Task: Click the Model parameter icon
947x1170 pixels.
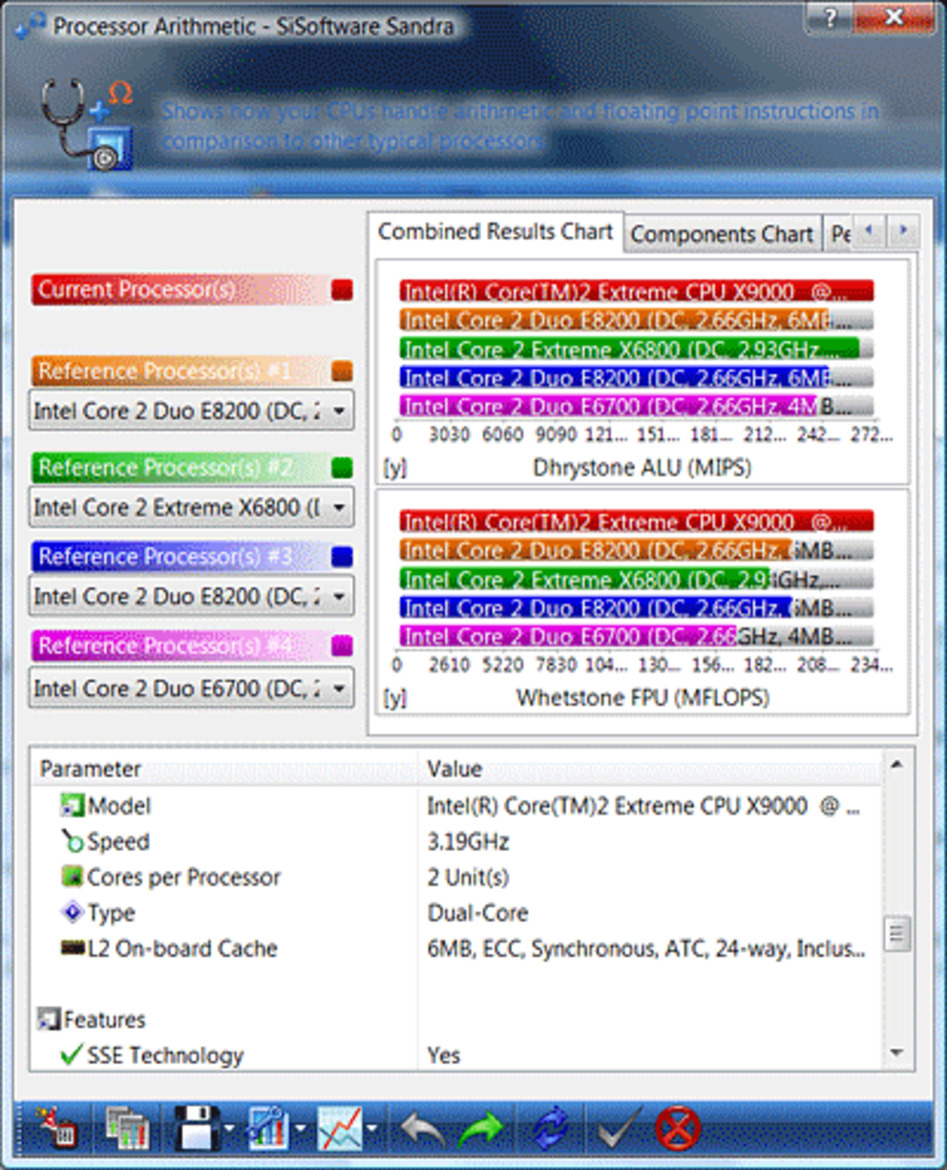Action: (72, 805)
